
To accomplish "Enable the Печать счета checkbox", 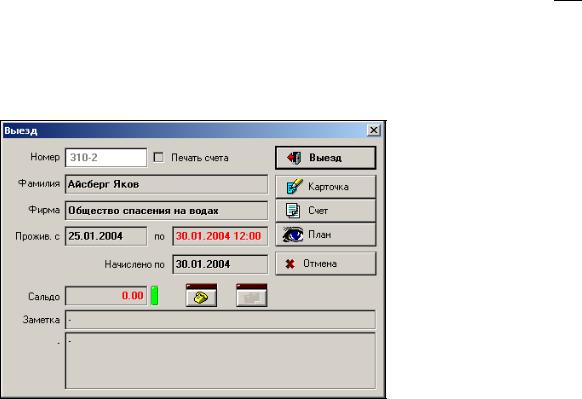I will tap(158, 157).
